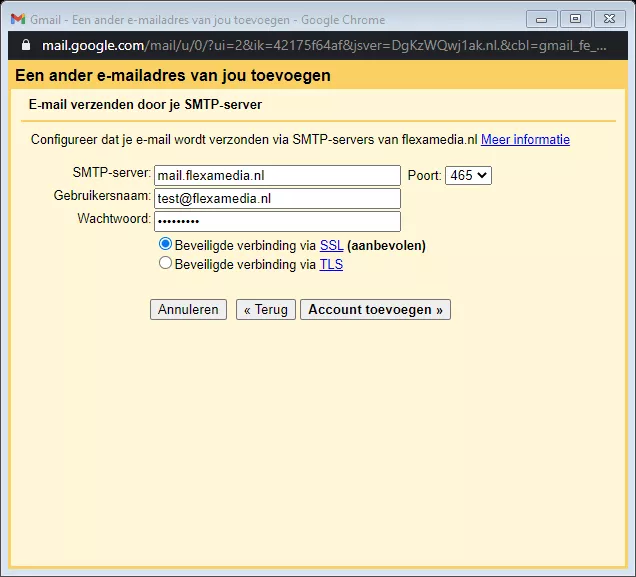Open the SSL help link
This screenshot has height=577, width=636.
coord(331,246)
